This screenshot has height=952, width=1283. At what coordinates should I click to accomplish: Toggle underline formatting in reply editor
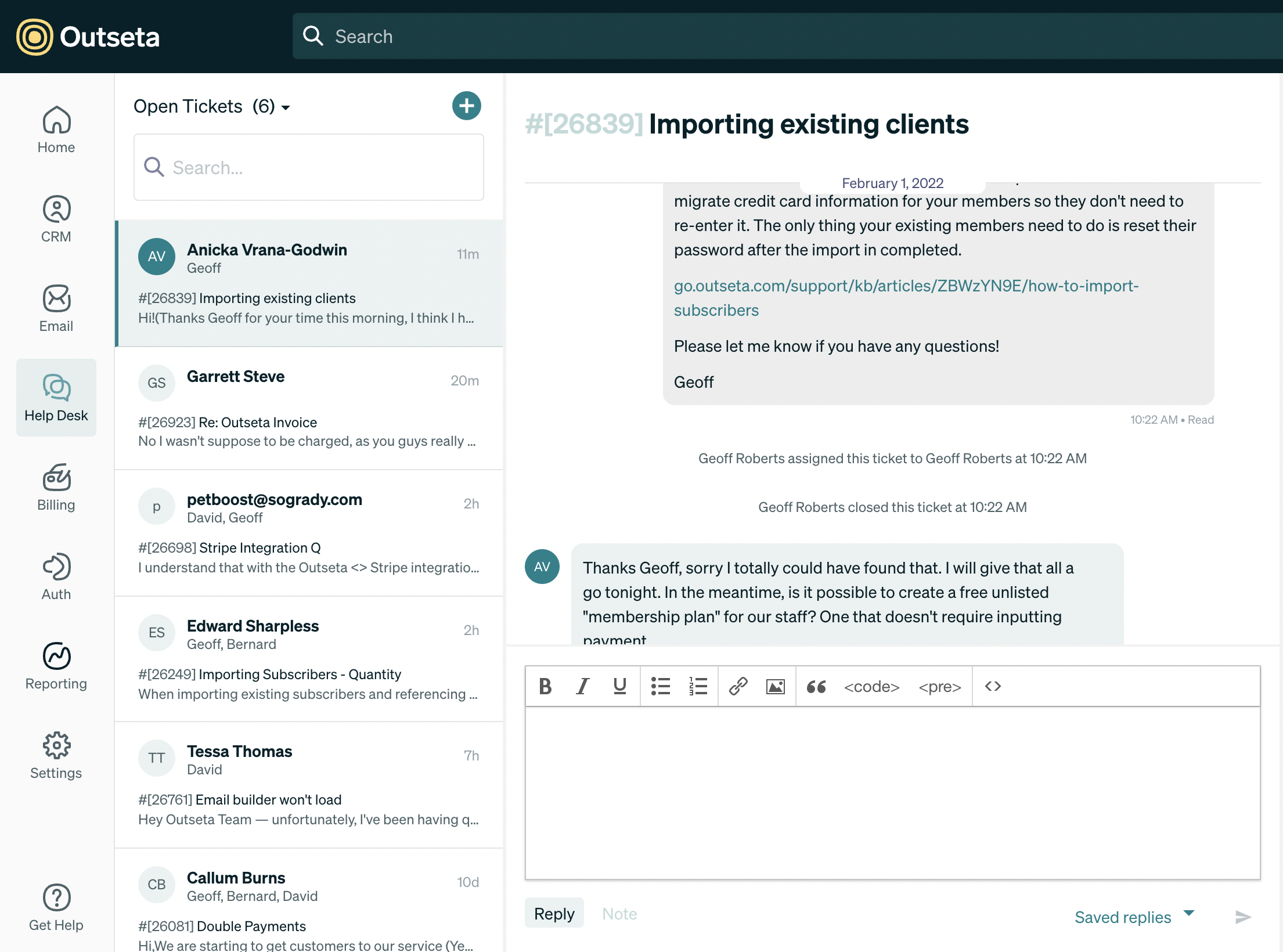click(619, 687)
